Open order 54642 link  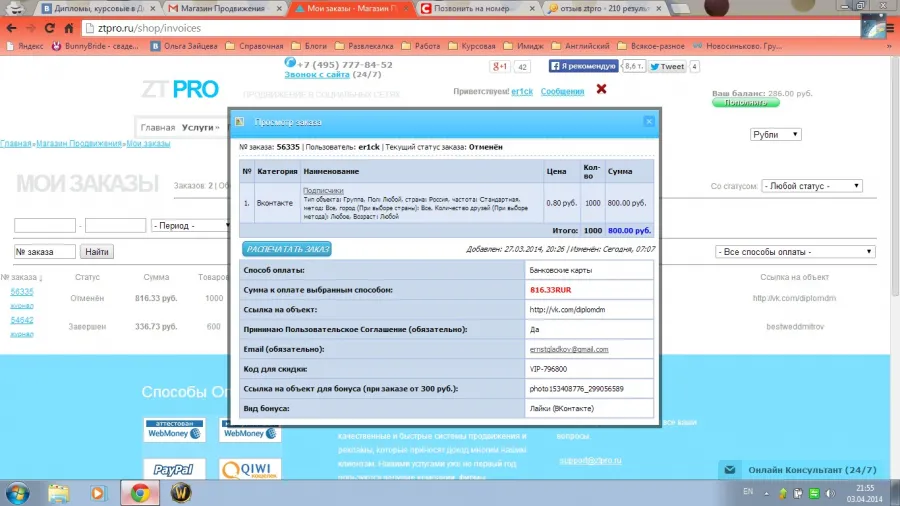(x=22, y=320)
